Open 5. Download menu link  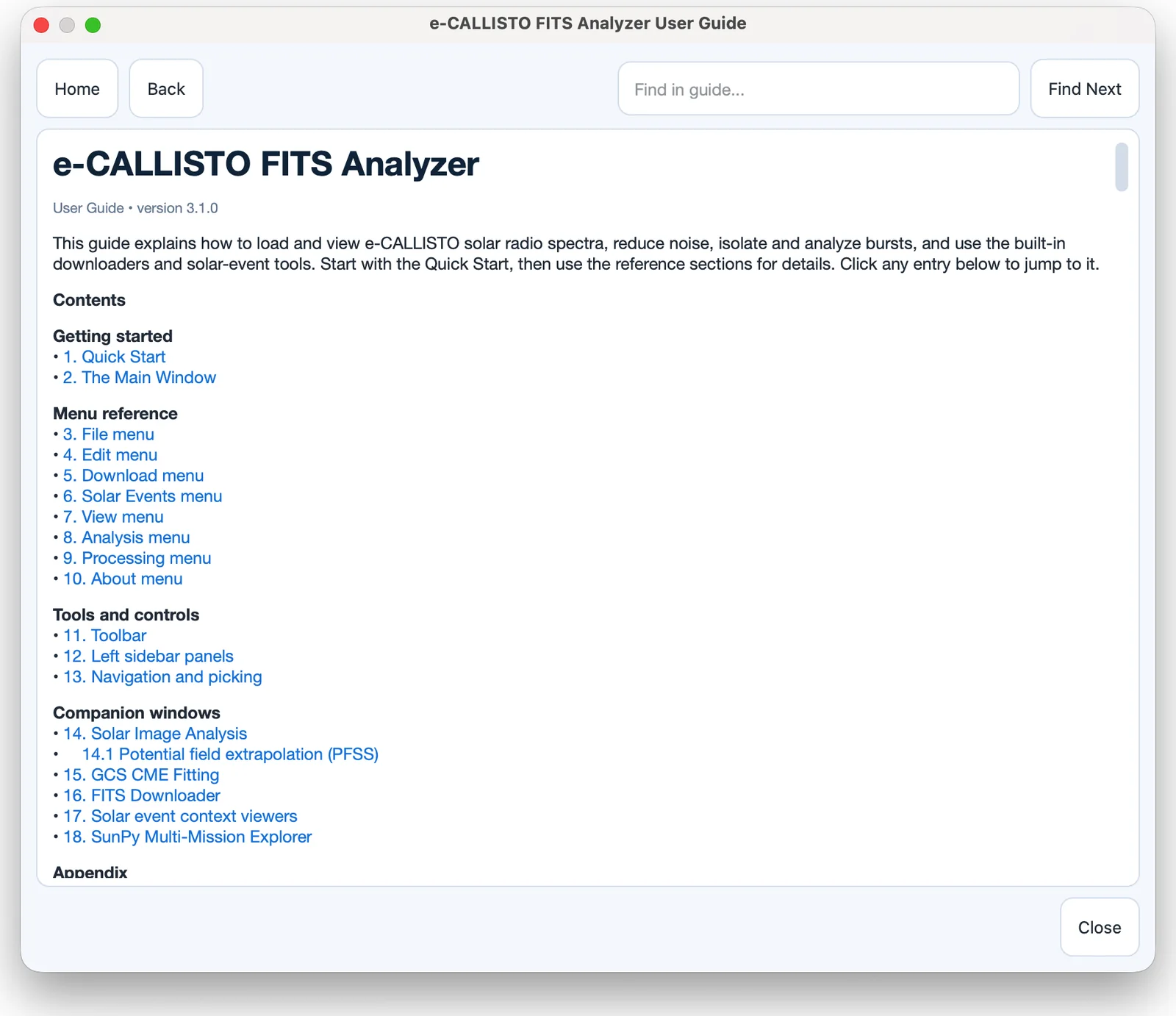(133, 476)
